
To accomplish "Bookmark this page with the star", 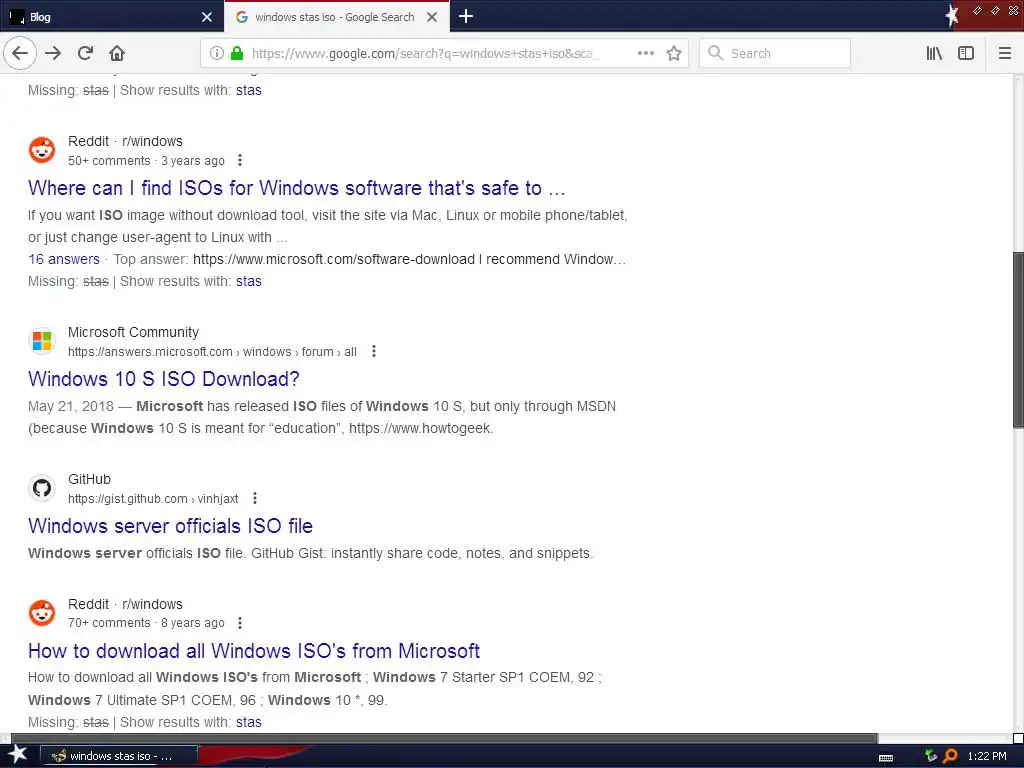I will coord(674,54).
